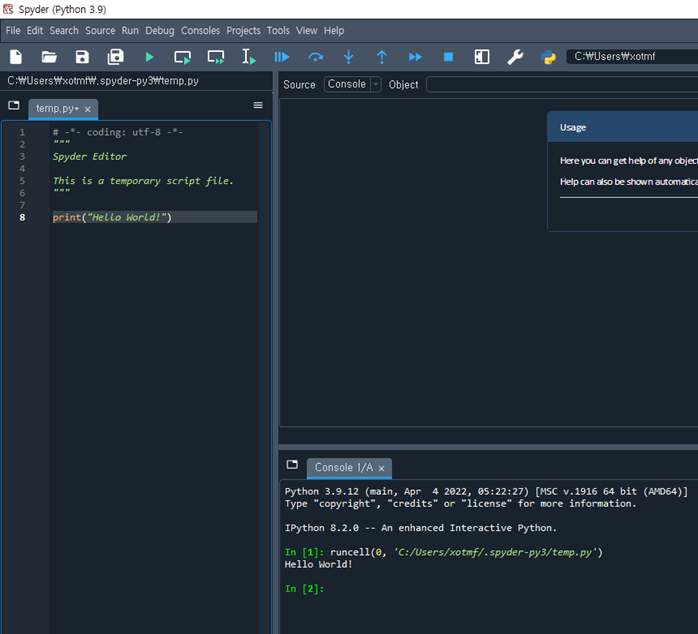
Task: Open the Run menu
Action: tap(130, 31)
